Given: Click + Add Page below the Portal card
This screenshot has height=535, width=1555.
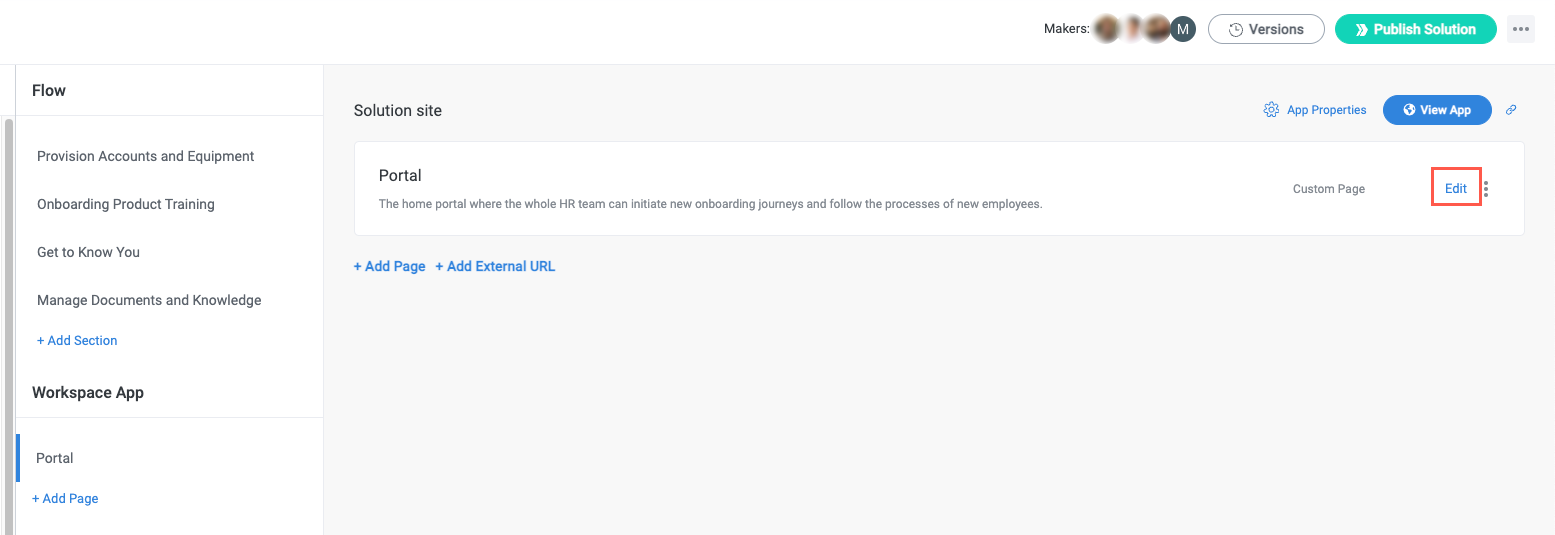Looking at the screenshot, I should (389, 266).
